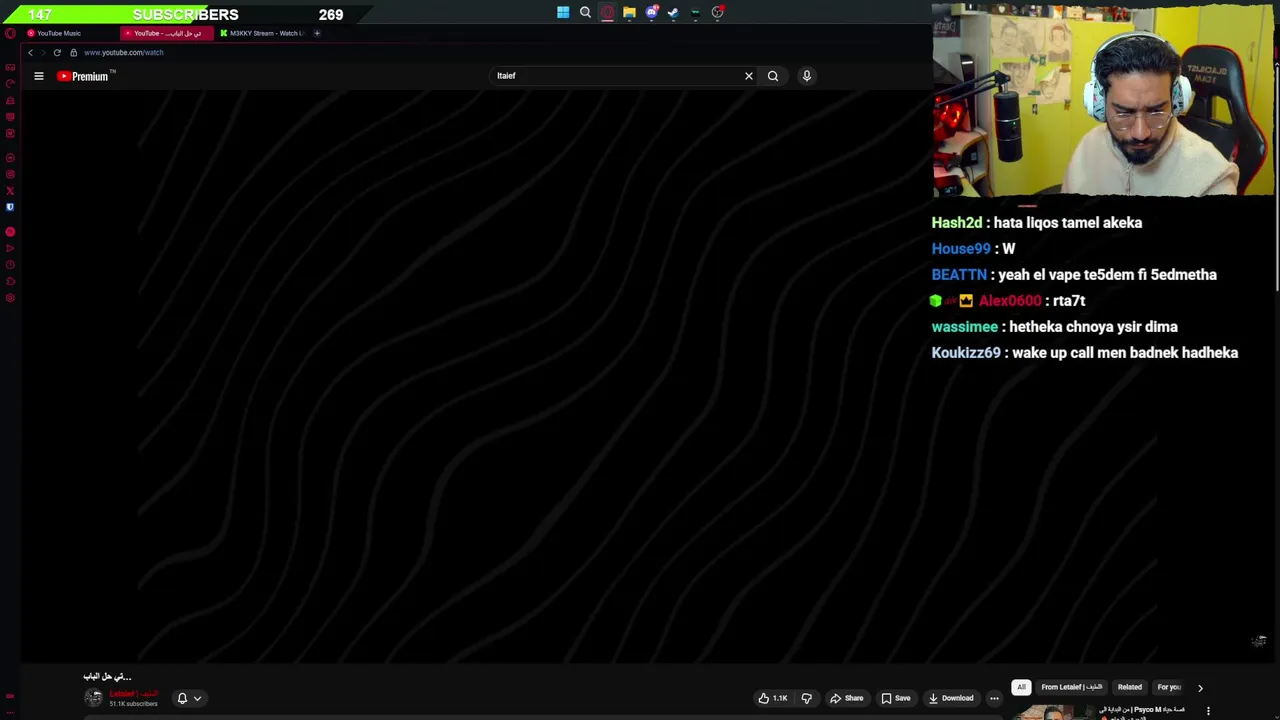Open Discord from the taskbar
Viewport: 1280px width, 720px height.
click(x=651, y=12)
